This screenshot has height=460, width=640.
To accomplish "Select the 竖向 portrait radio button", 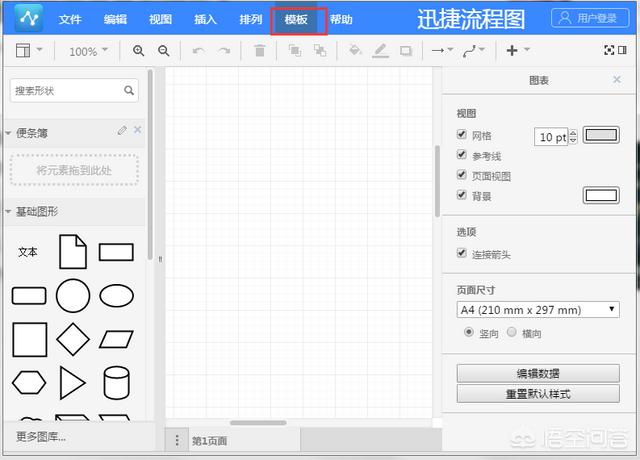I will click(469, 332).
